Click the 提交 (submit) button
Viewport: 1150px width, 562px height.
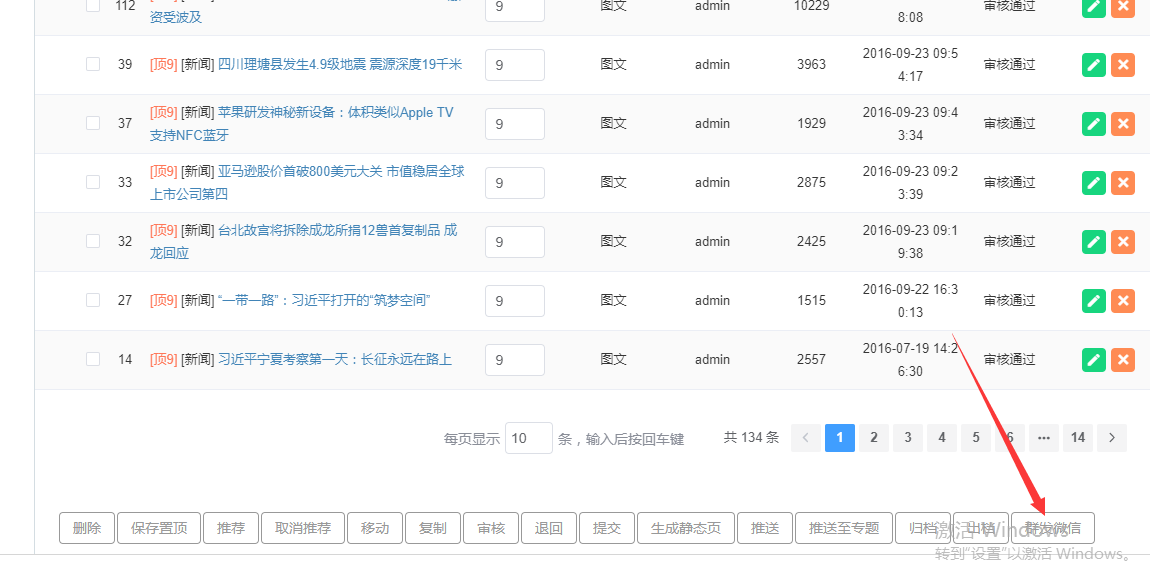coord(607,528)
